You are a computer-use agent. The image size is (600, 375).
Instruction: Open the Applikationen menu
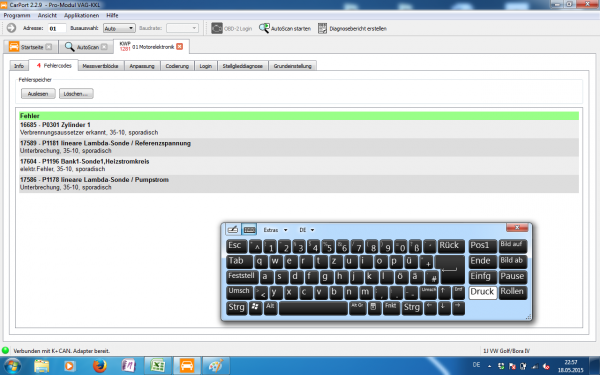(82, 15)
